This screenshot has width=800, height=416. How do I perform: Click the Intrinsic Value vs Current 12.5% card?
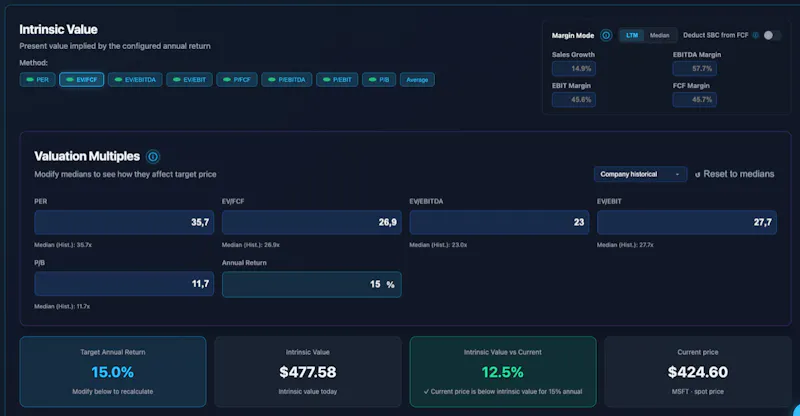click(x=503, y=372)
